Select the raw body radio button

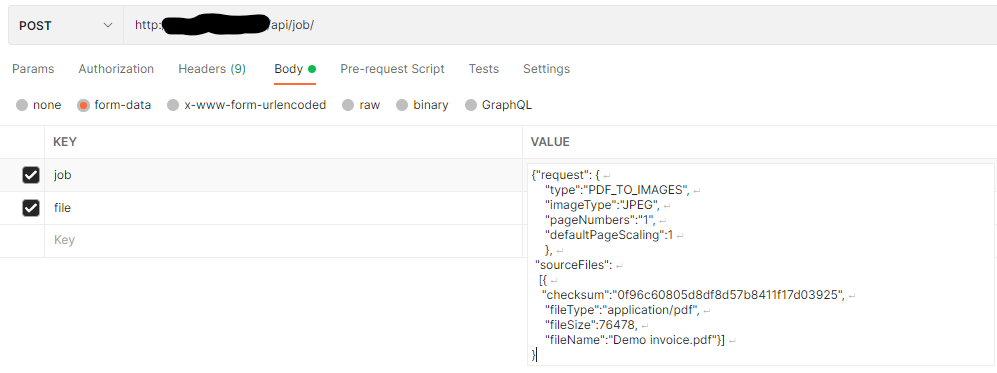coord(348,105)
